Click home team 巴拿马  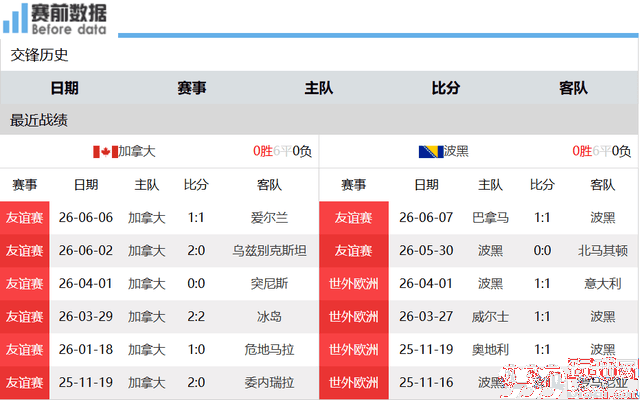point(490,218)
